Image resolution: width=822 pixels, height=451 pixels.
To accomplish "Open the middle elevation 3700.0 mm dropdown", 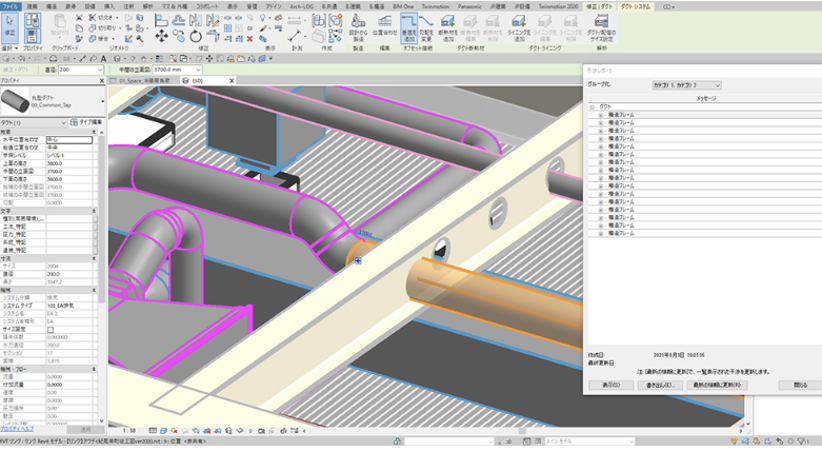I will [x=199, y=70].
